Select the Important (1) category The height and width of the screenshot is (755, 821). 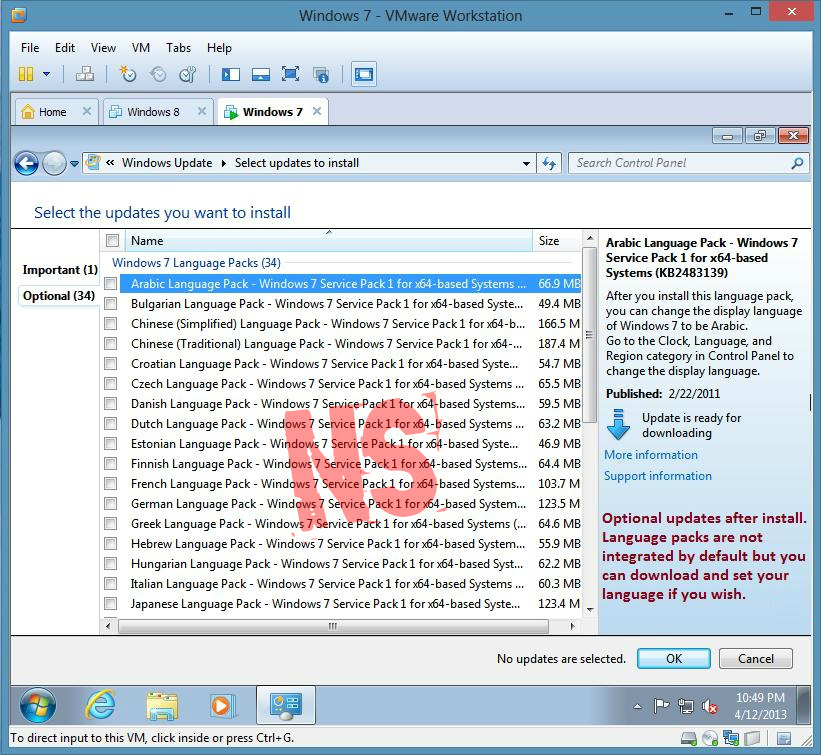pyautogui.click(x=60, y=270)
